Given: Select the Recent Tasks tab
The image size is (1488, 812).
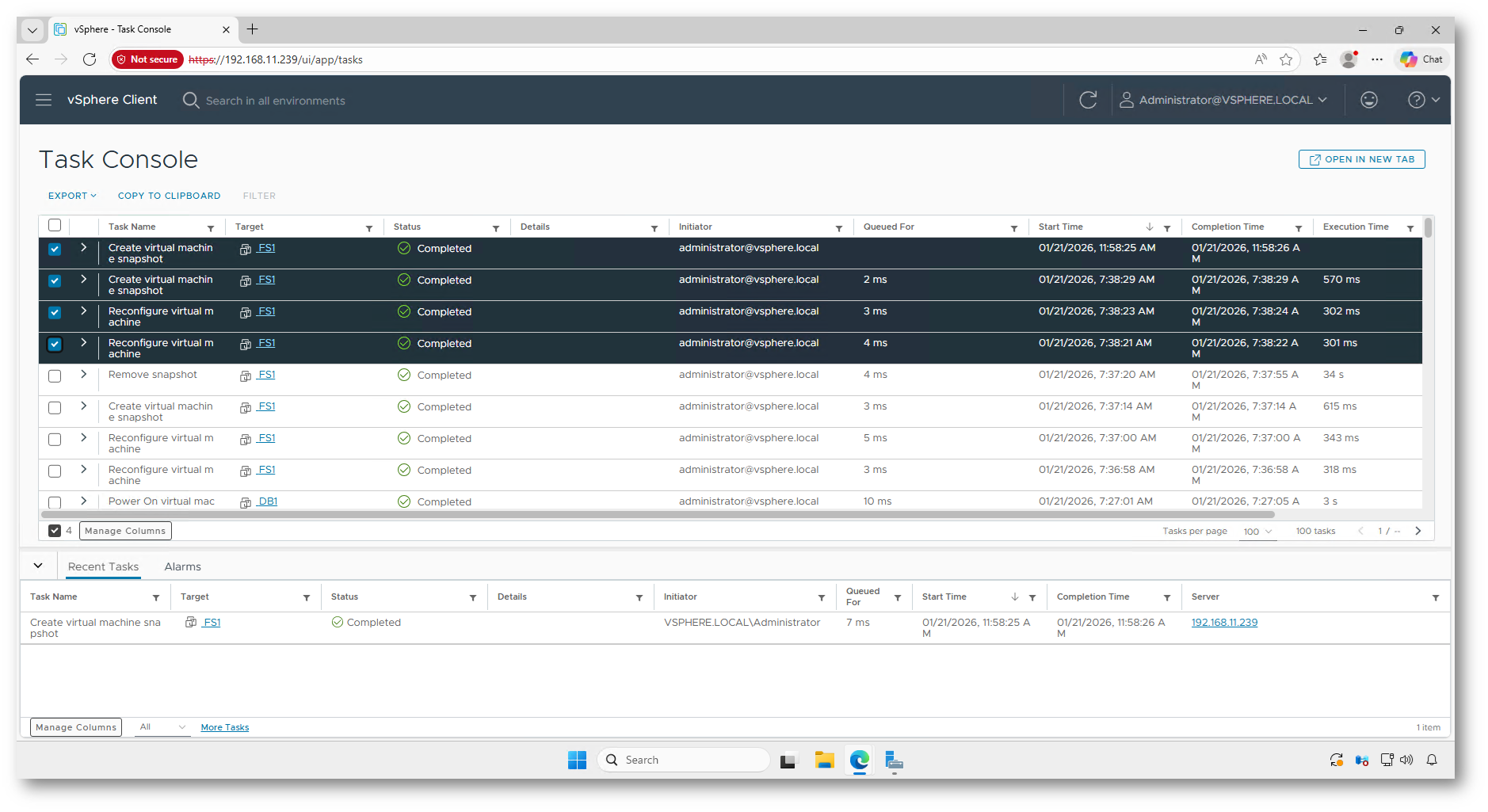Looking at the screenshot, I should coord(103,566).
